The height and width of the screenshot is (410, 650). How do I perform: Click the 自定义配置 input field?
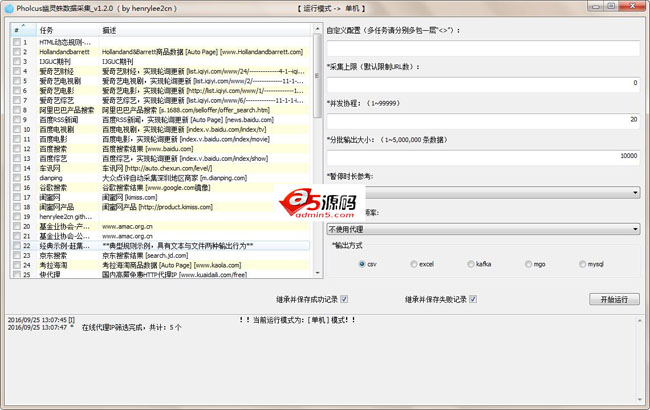click(x=483, y=49)
